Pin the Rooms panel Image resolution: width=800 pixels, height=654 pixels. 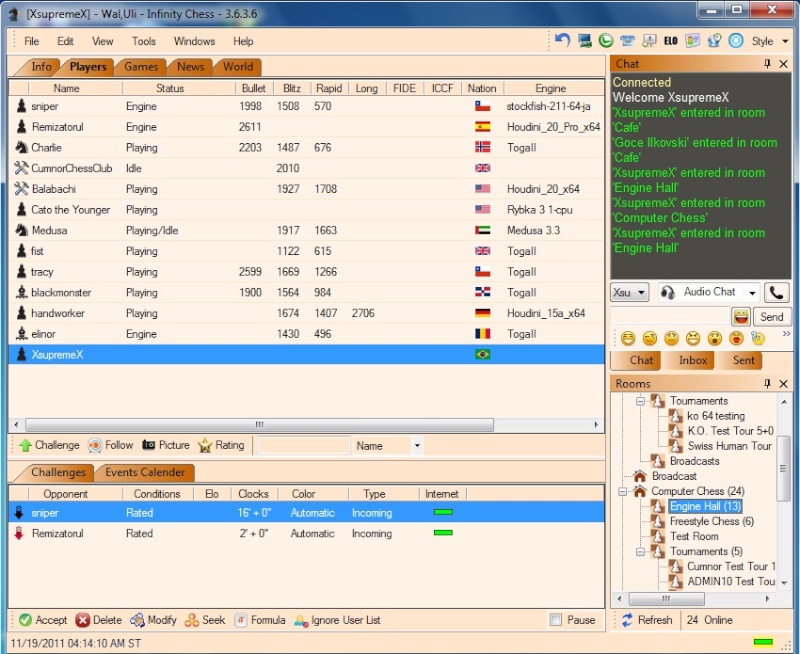767,384
